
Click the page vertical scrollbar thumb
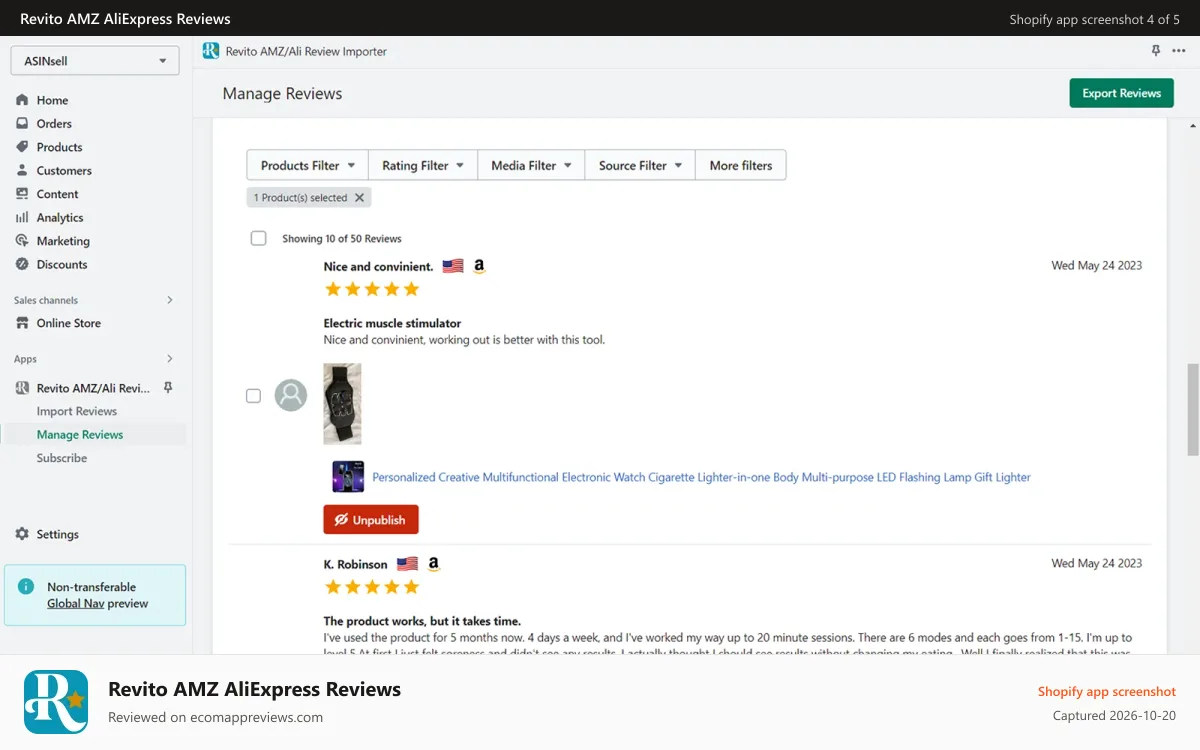1192,410
